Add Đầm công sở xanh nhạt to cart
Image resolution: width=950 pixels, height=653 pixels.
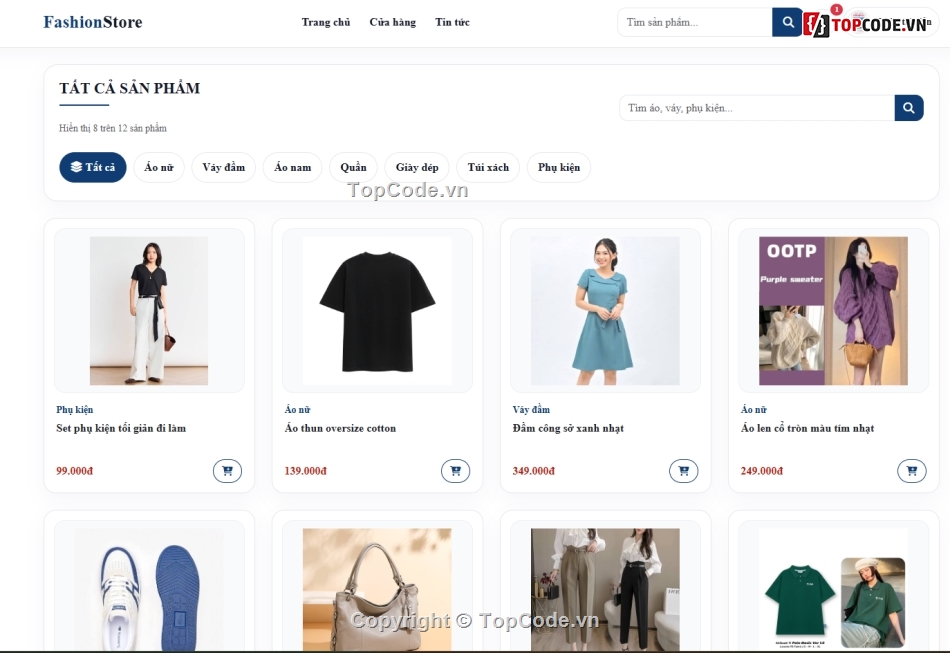683,471
